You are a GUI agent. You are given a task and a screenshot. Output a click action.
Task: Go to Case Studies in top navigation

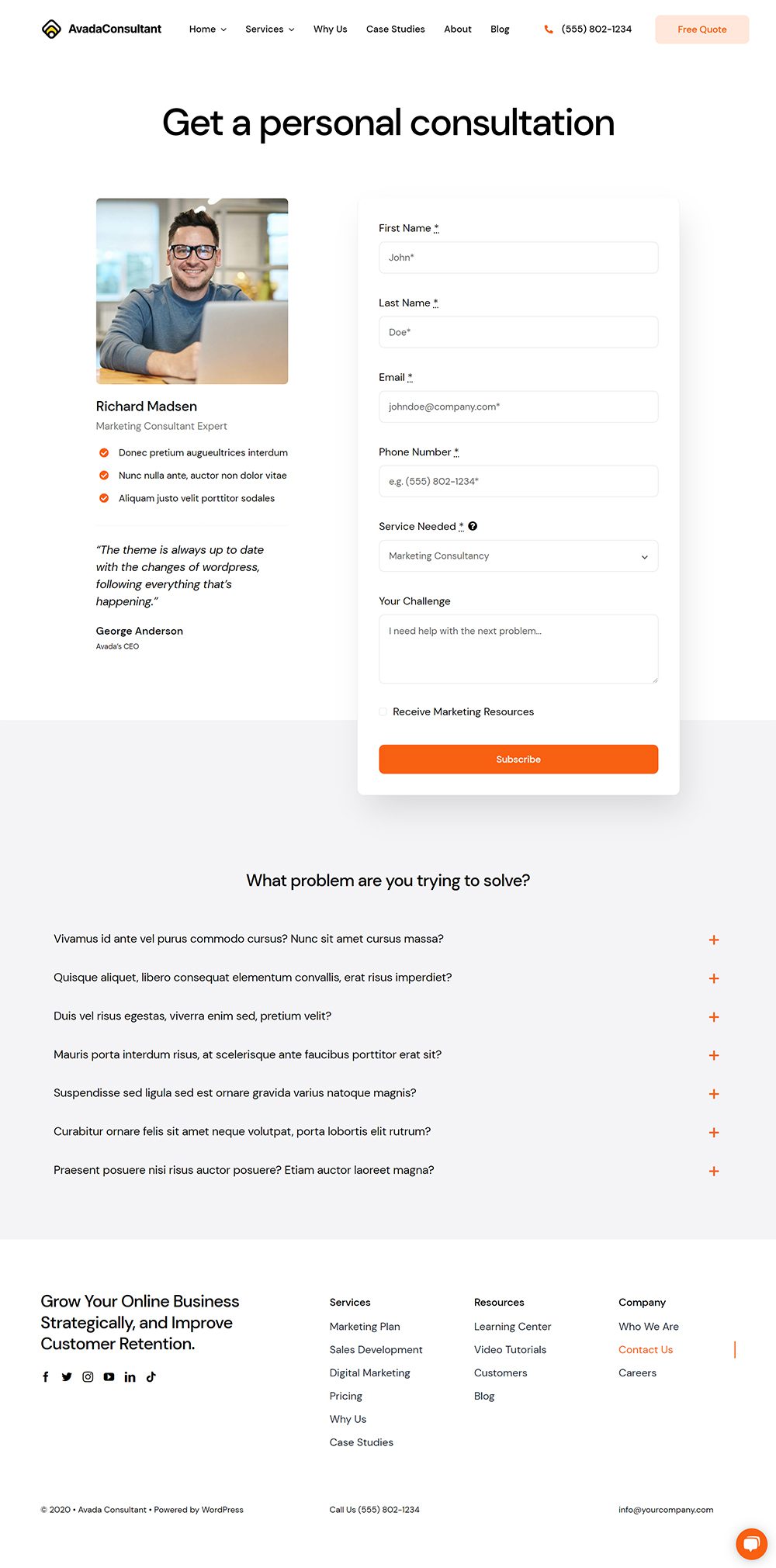pyautogui.click(x=396, y=29)
